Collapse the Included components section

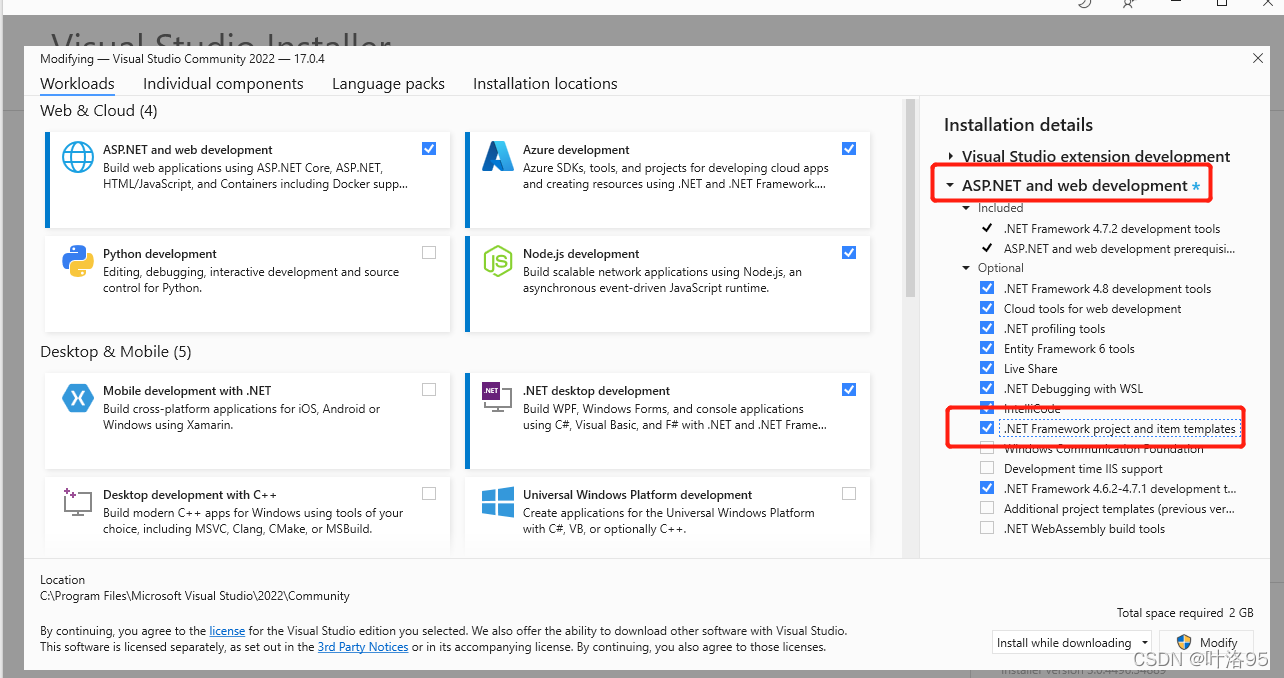coord(966,208)
